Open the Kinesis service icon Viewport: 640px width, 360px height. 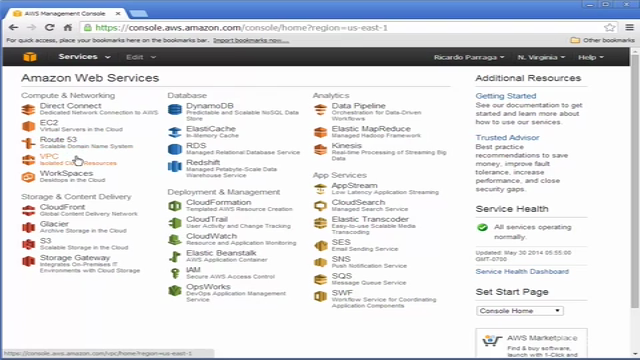pos(320,149)
